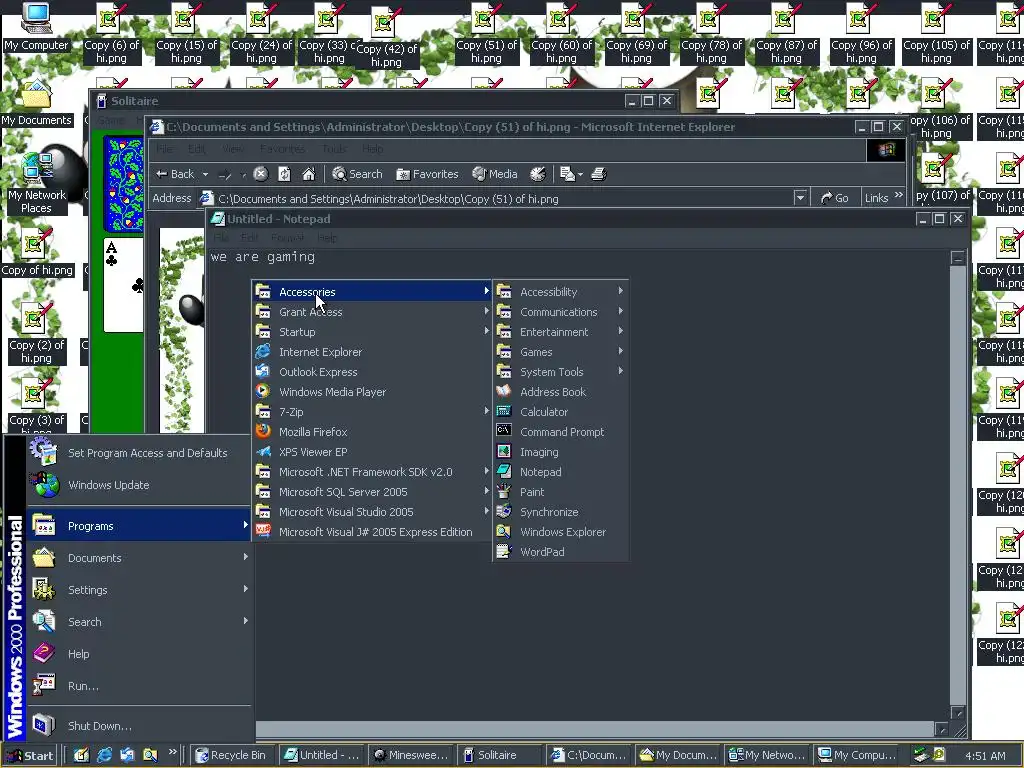Open Grant Access programs folder

372,312
